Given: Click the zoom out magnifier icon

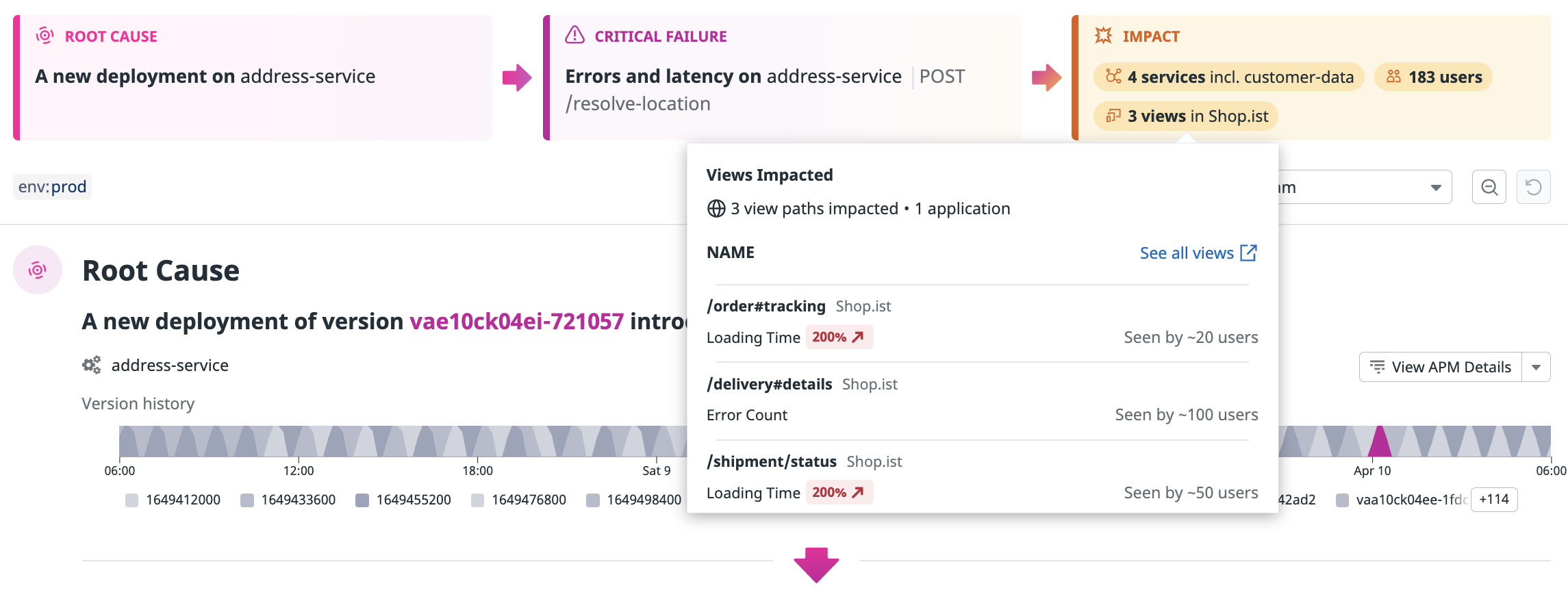Looking at the screenshot, I should 1489,187.
